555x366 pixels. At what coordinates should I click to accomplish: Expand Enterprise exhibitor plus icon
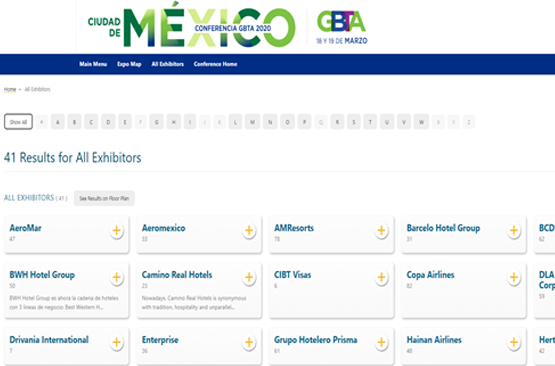(x=249, y=343)
